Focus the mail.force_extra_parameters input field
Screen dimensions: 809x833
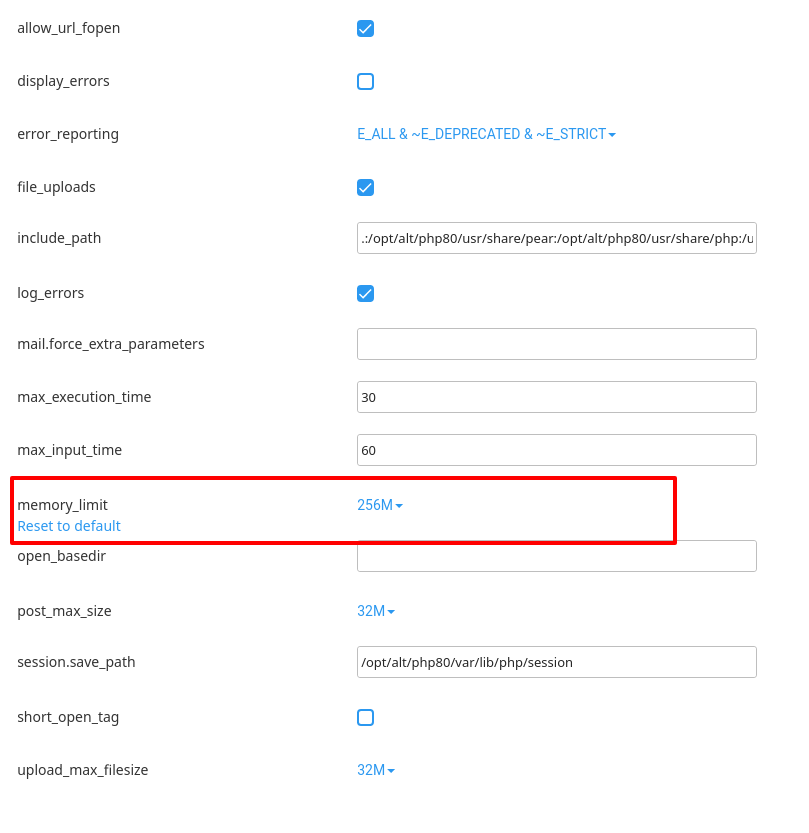[557, 344]
